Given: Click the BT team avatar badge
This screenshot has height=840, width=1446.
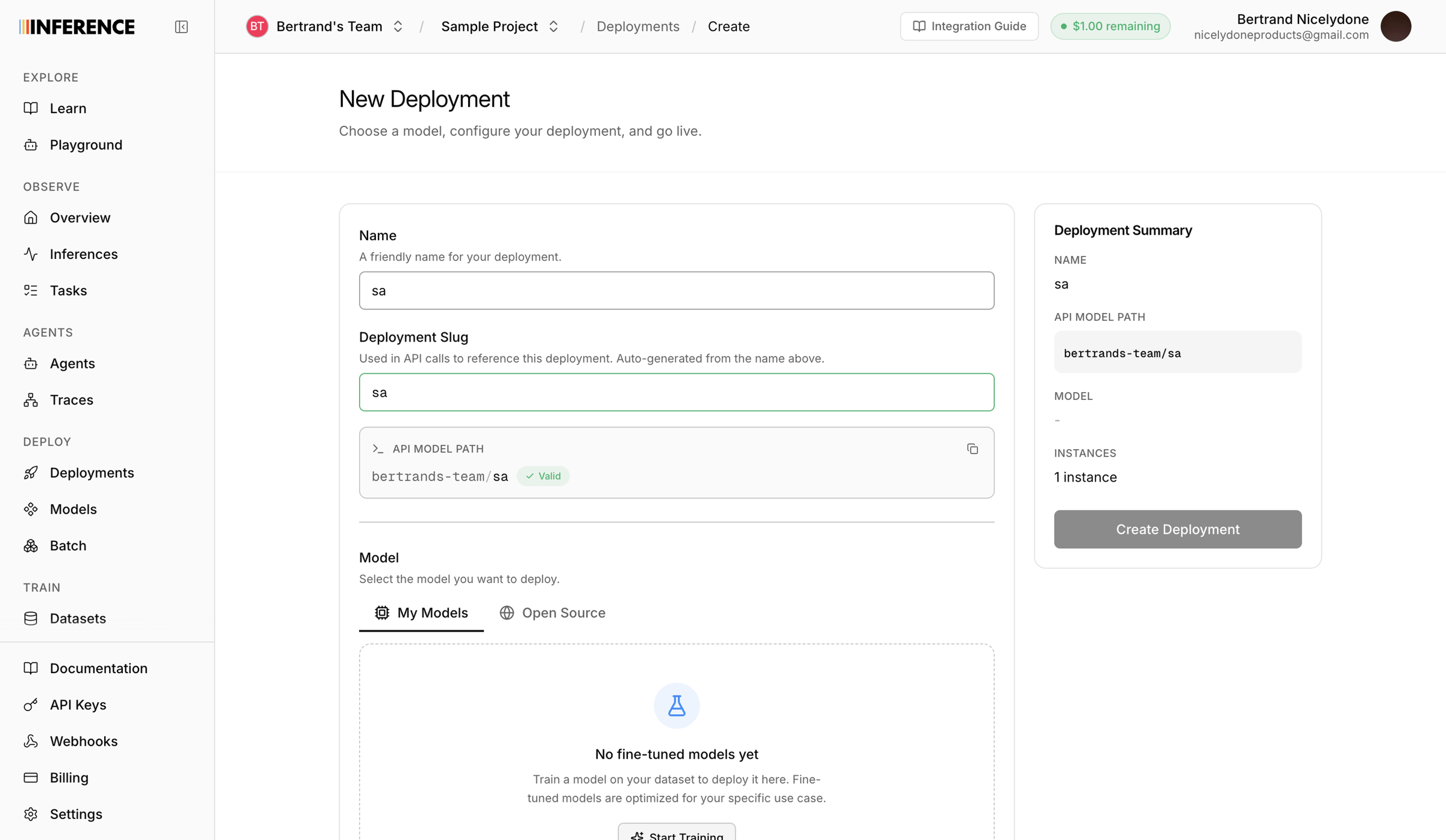Looking at the screenshot, I should (257, 26).
